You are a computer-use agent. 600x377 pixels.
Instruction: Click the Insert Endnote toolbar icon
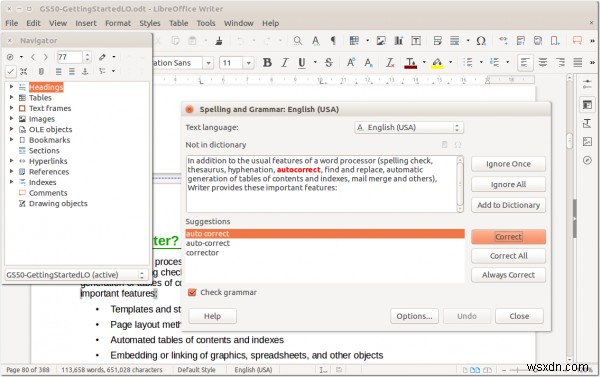coord(538,41)
